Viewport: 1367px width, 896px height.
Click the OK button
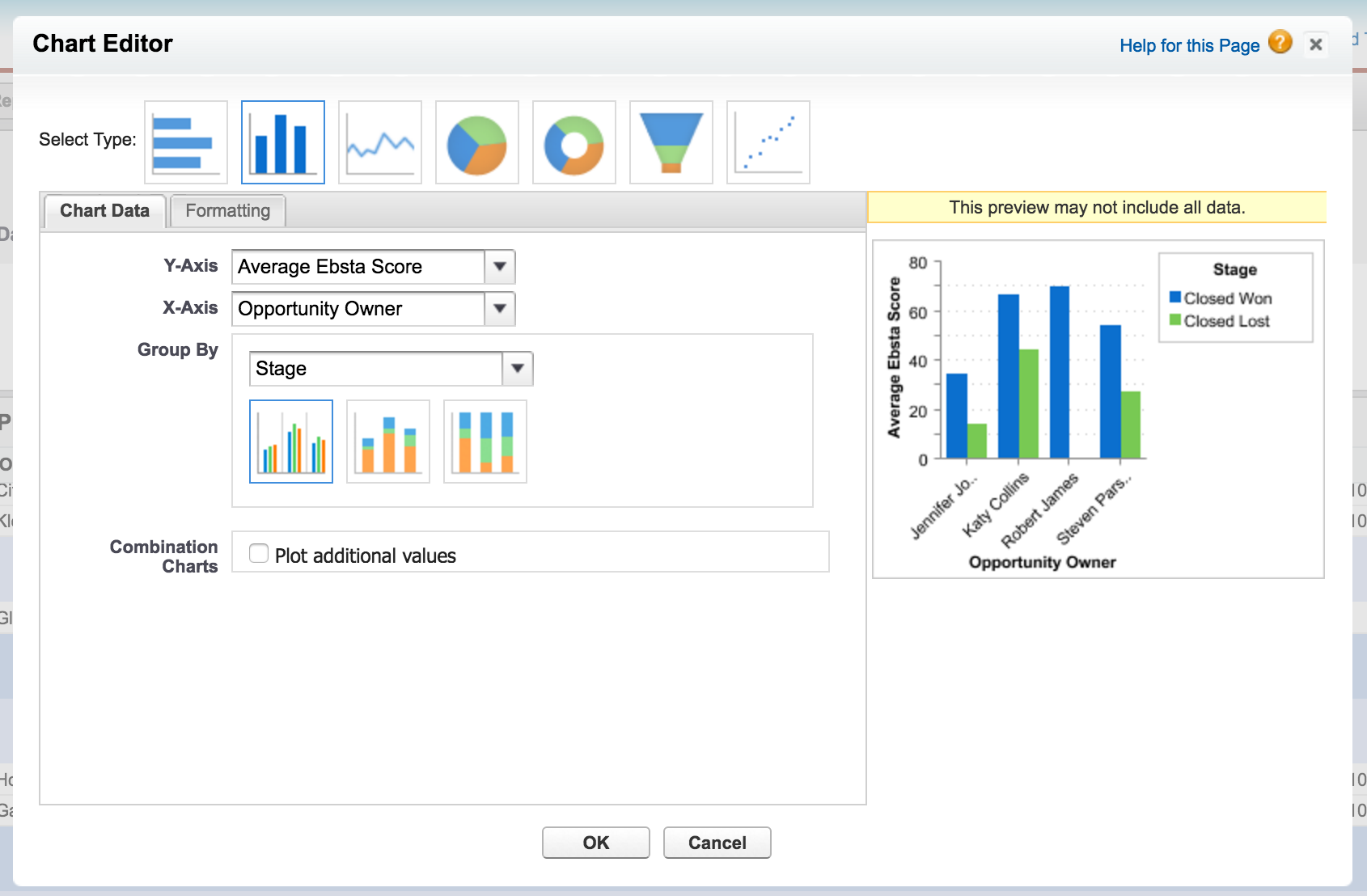595,843
